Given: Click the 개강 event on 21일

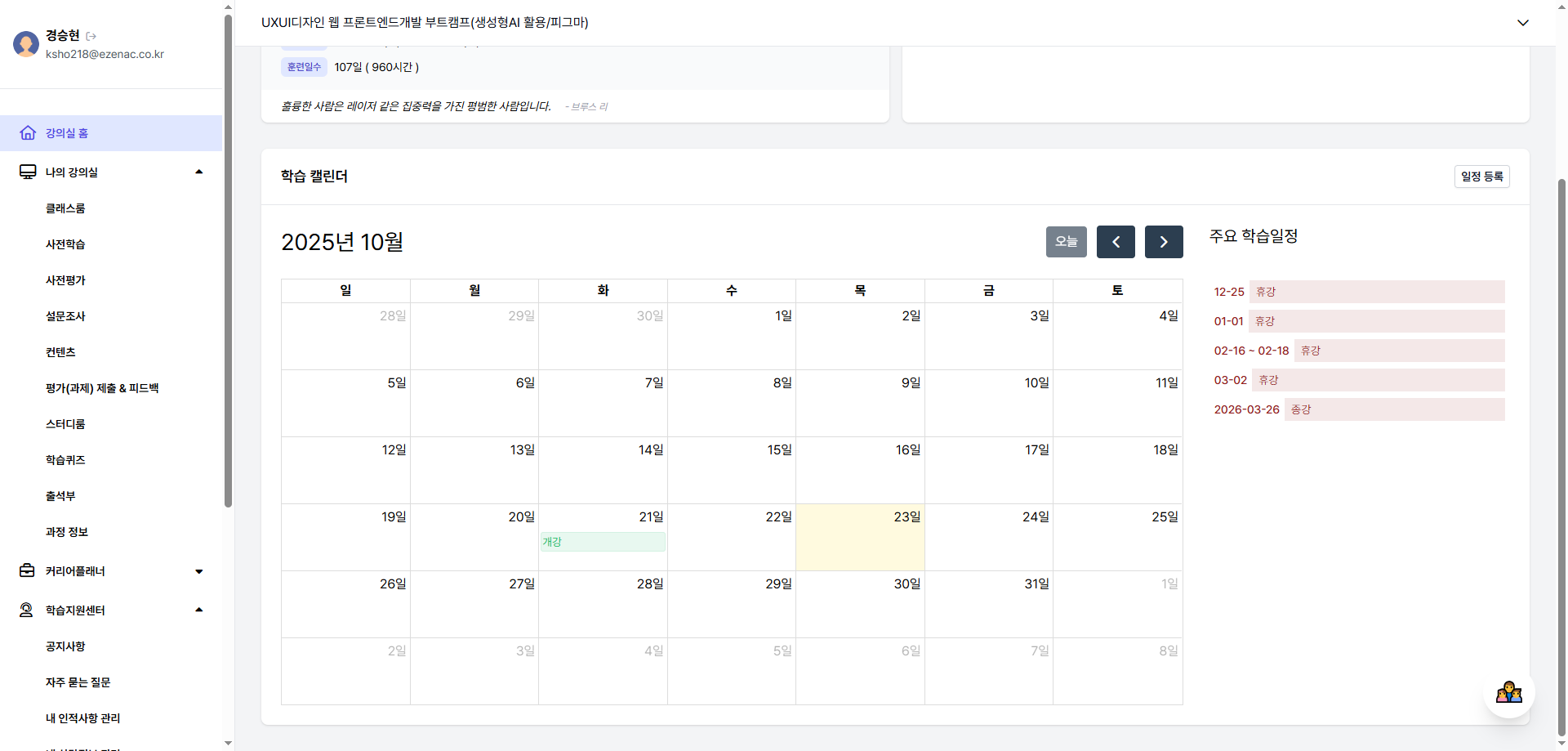Looking at the screenshot, I should click(603, 542).
